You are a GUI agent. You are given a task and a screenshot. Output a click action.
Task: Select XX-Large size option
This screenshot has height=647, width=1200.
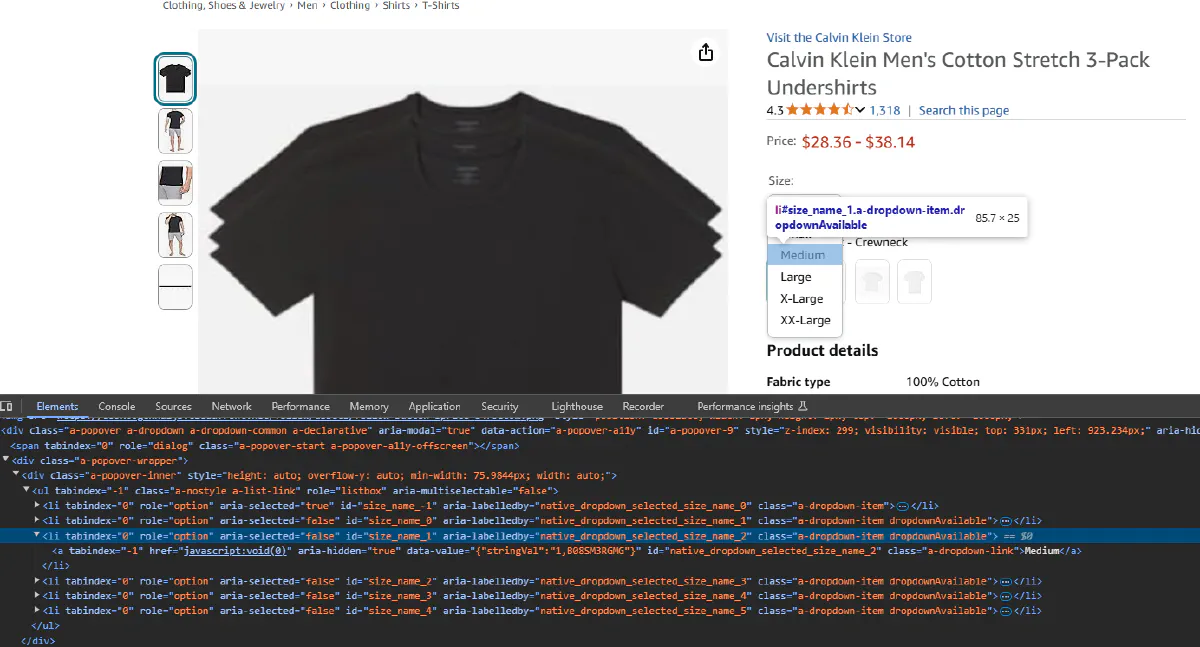tap(805, 321)
